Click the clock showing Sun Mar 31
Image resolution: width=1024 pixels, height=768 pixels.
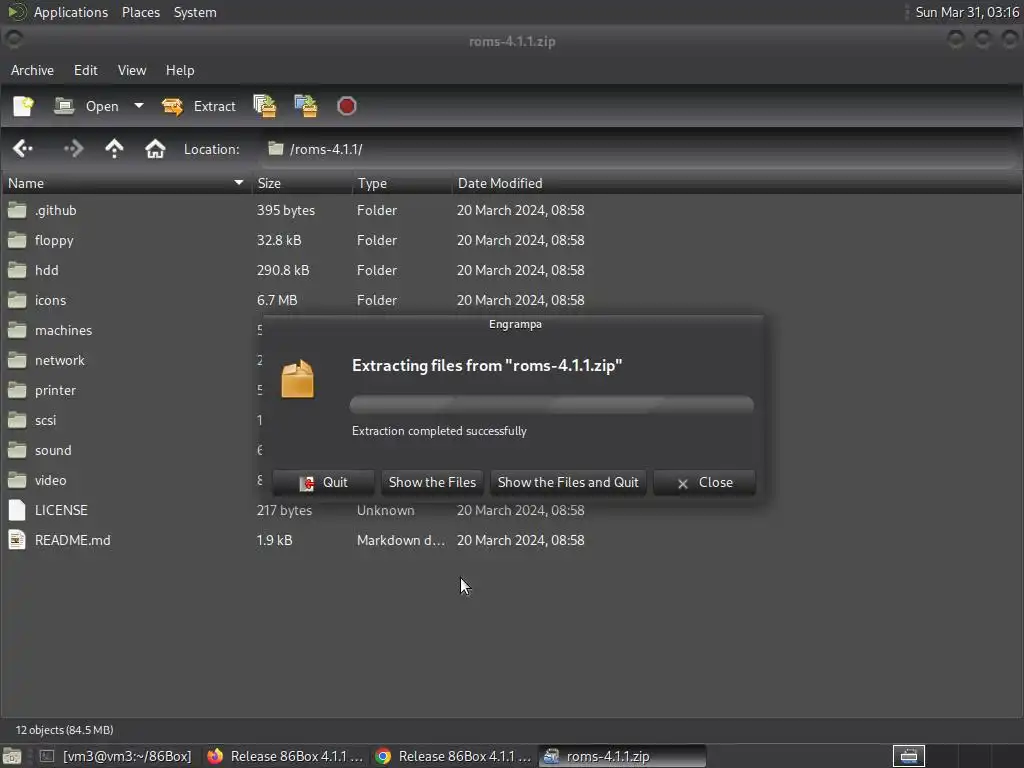tap(967, 12)
